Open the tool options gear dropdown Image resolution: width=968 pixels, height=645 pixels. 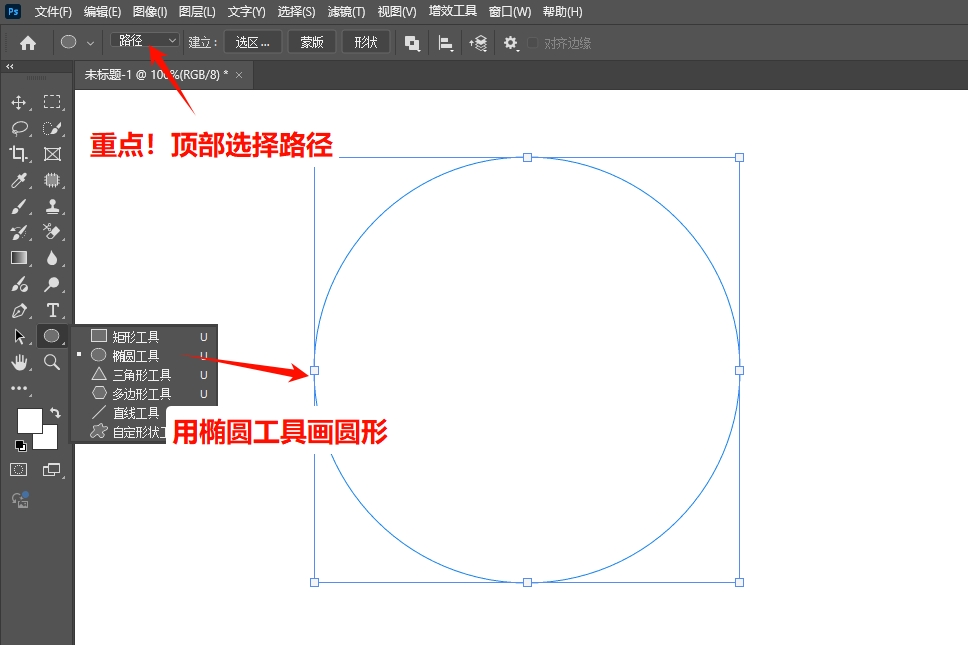pos(509,42)
